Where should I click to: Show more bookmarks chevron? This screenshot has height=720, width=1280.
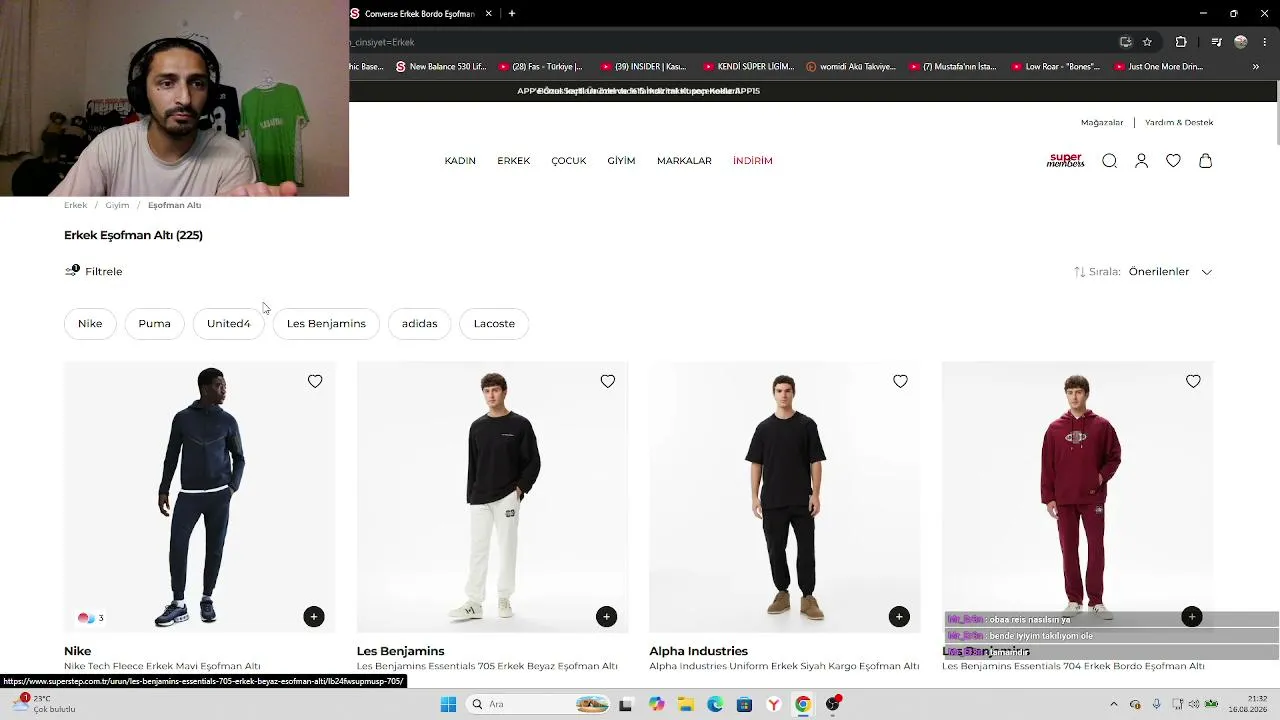click(1256, 67)
